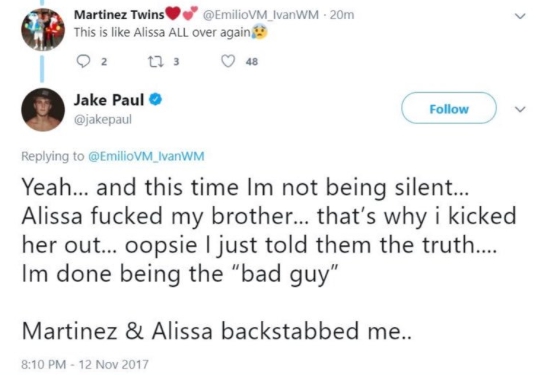Click the reply icon under Martinez Twins tweet

[83, 62]
